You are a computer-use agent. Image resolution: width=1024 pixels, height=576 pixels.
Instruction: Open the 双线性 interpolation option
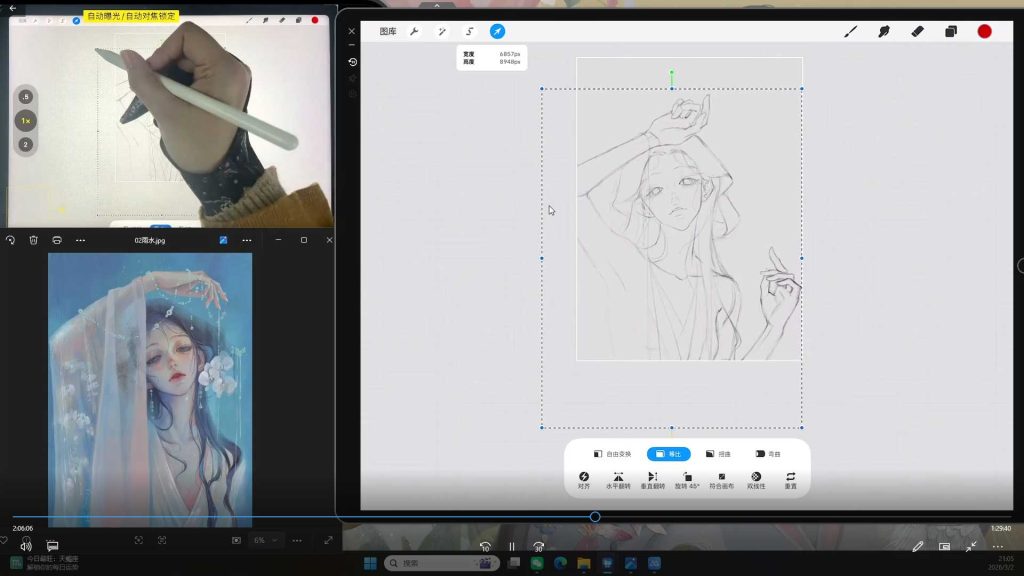(x=756, y=481)
